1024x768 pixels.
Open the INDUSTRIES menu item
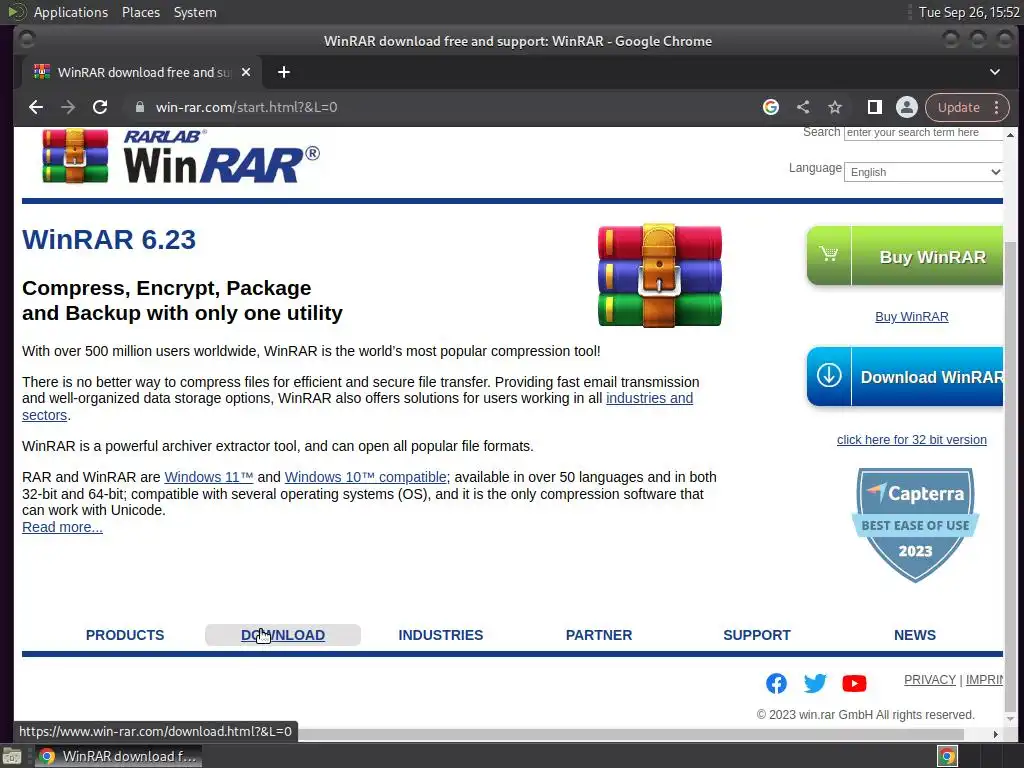(441, 635)
